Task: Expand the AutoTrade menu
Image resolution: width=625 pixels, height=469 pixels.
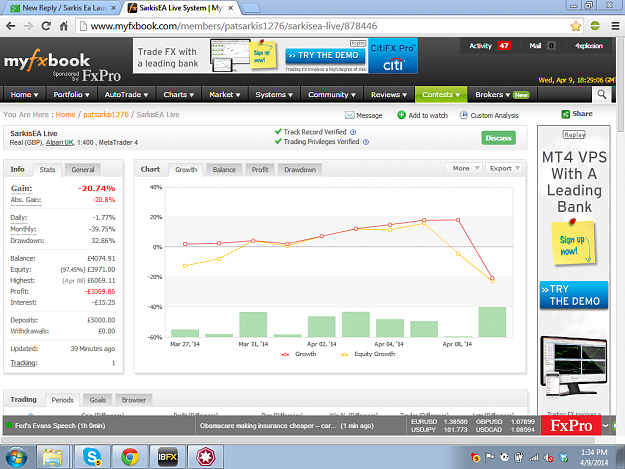Action: (x=126, y=94)
